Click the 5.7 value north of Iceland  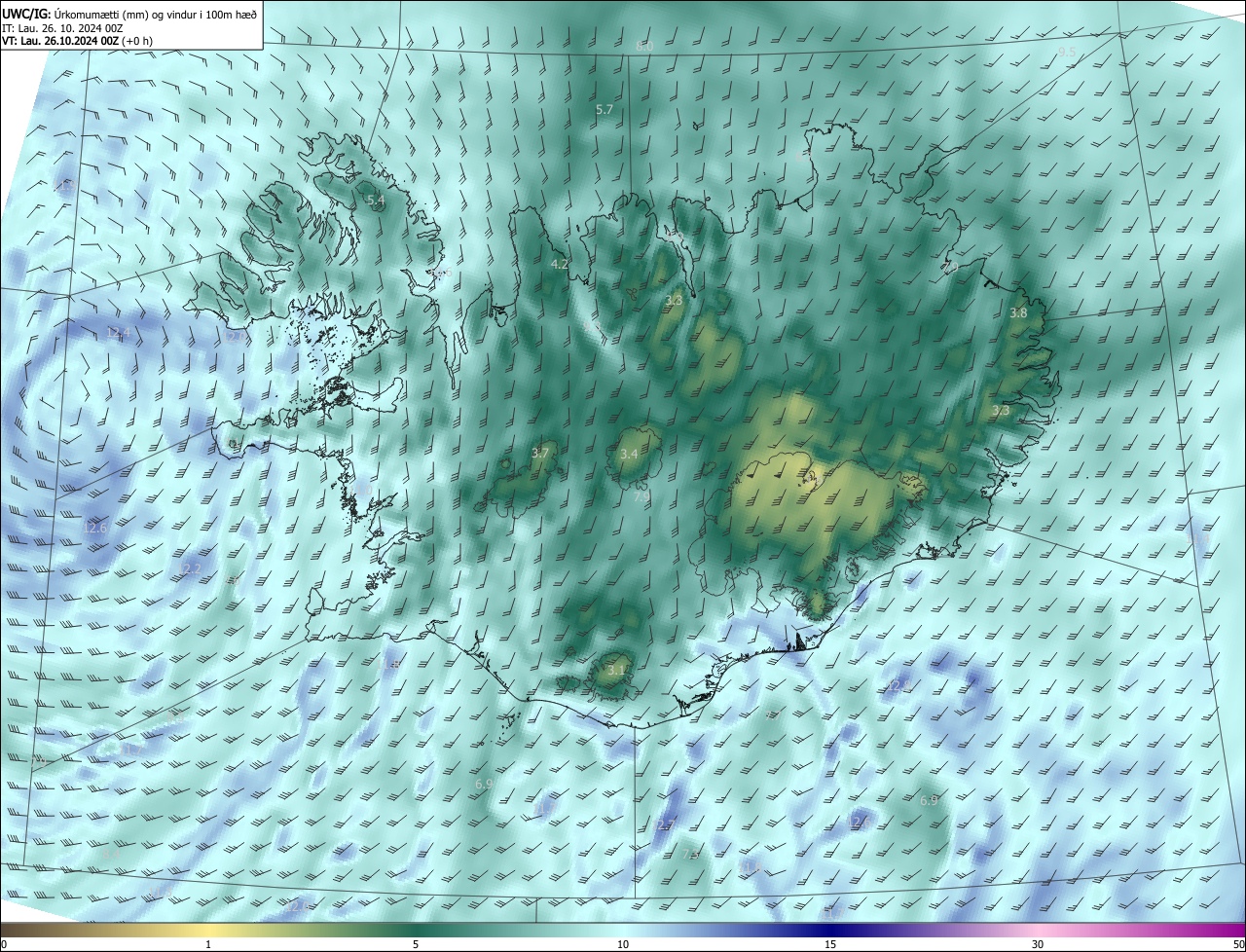tap(605, 110)
